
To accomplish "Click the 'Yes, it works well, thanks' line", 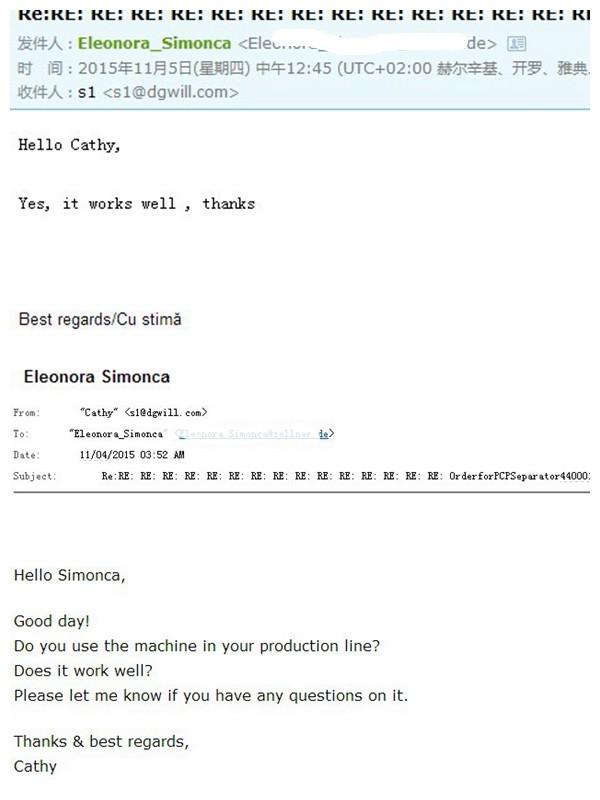I will (x=137, y=203).
